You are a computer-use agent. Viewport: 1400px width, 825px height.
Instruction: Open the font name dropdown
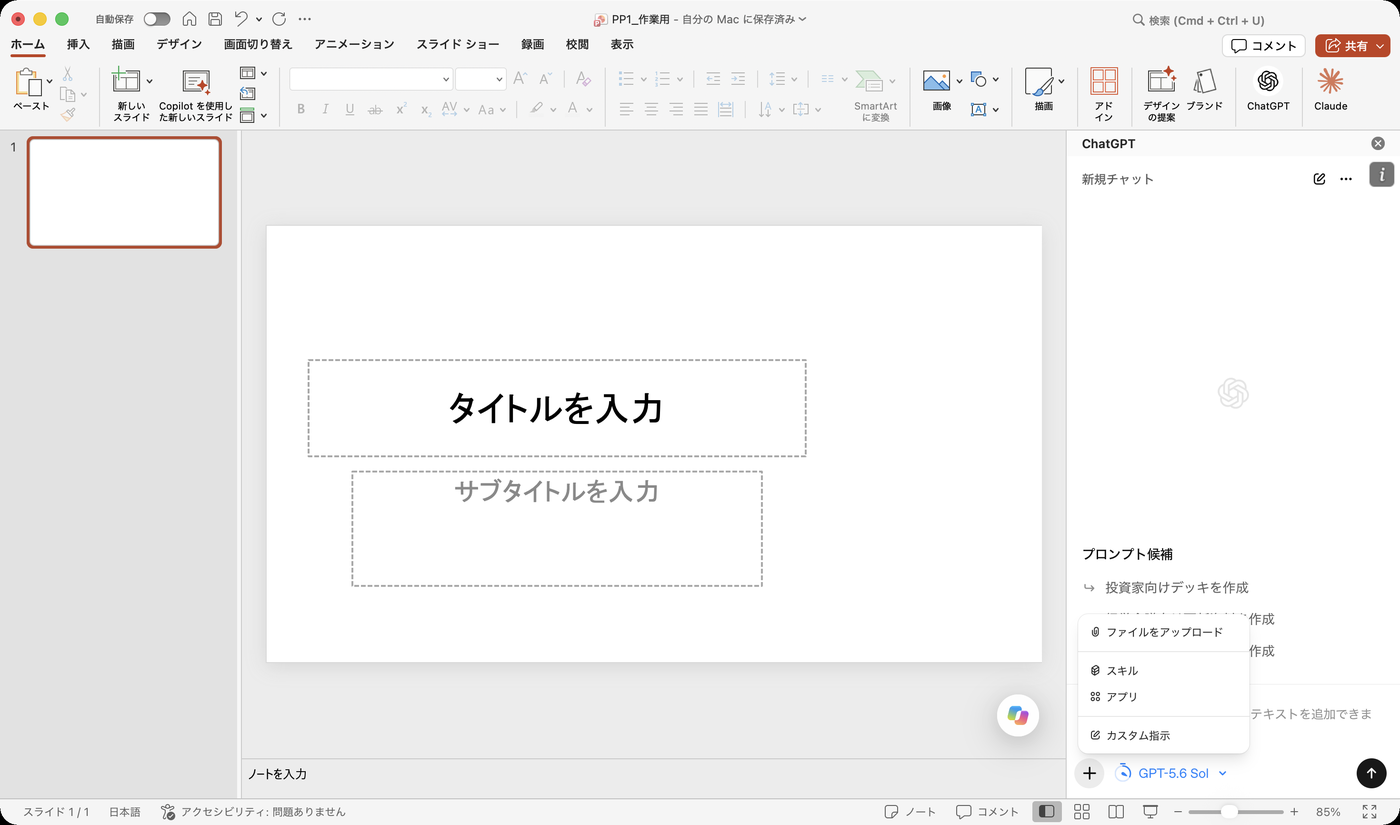click(x=446, y=79)
